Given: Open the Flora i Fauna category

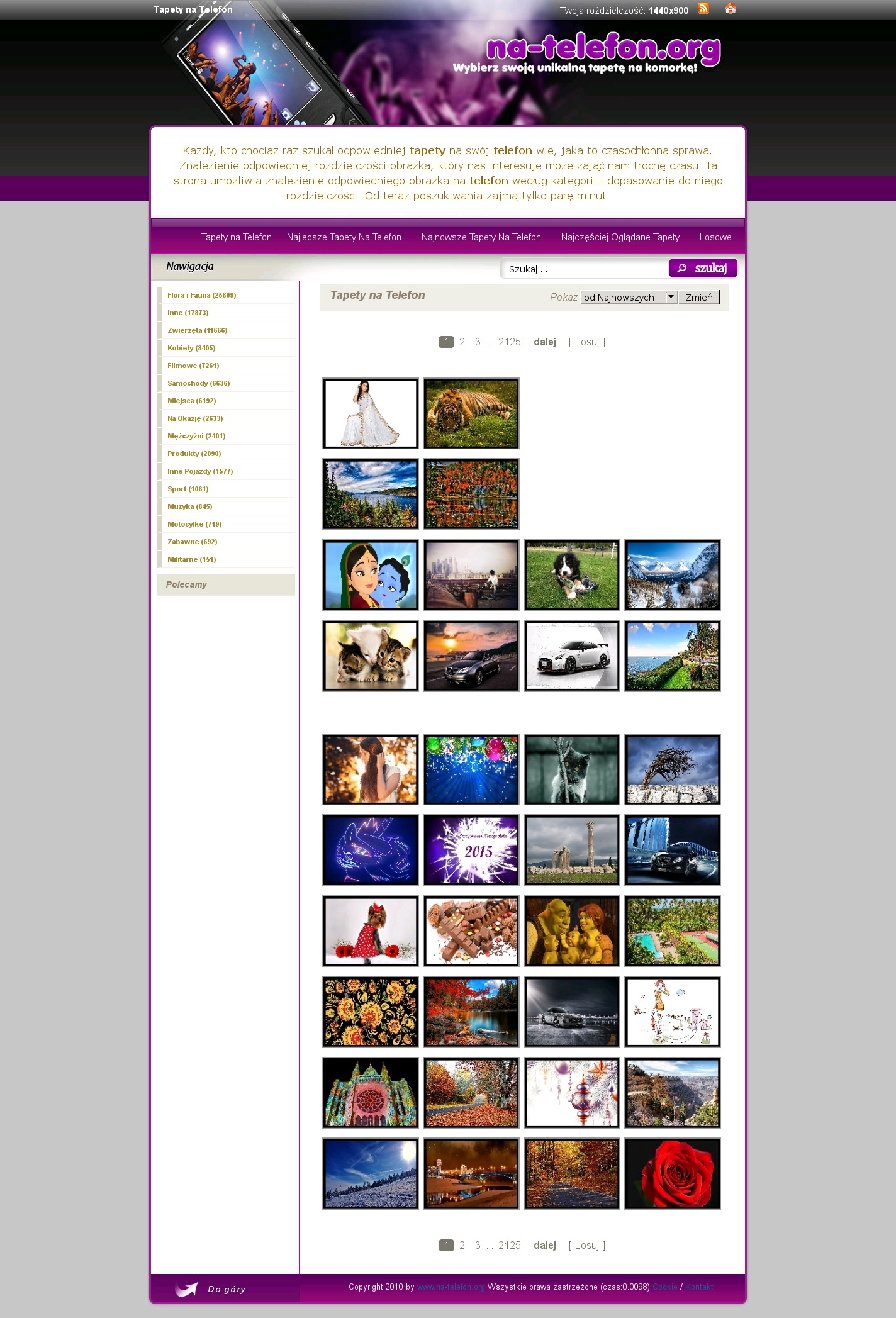Looking at the screenshot, I should (x=201, y=295).
